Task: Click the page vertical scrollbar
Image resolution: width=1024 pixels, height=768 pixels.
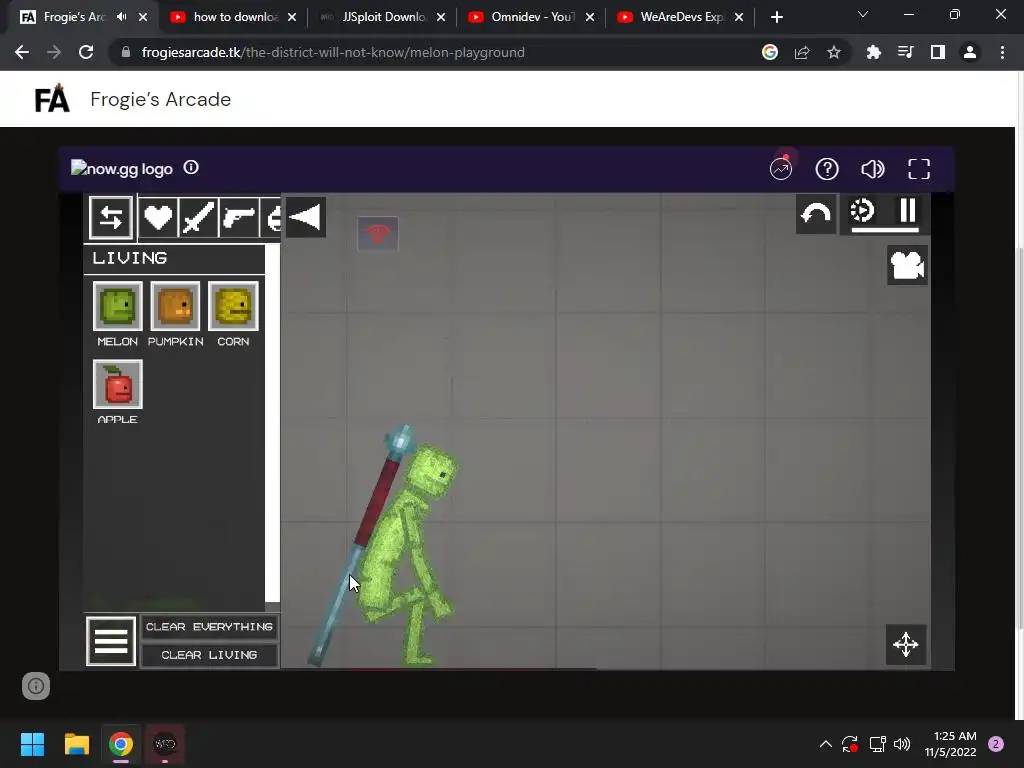Action: point(1020,438)
